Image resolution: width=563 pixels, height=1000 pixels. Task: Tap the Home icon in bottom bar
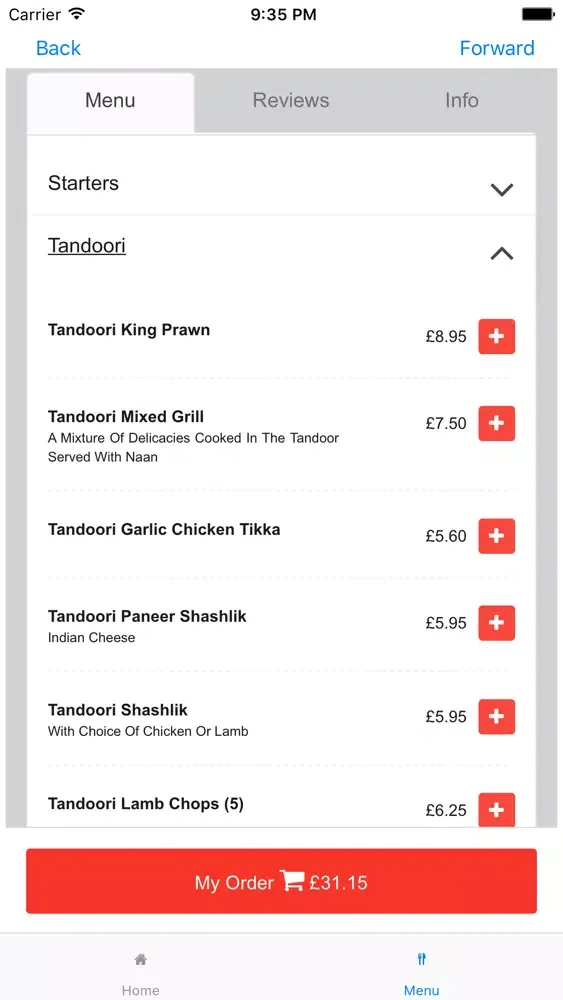140,959
